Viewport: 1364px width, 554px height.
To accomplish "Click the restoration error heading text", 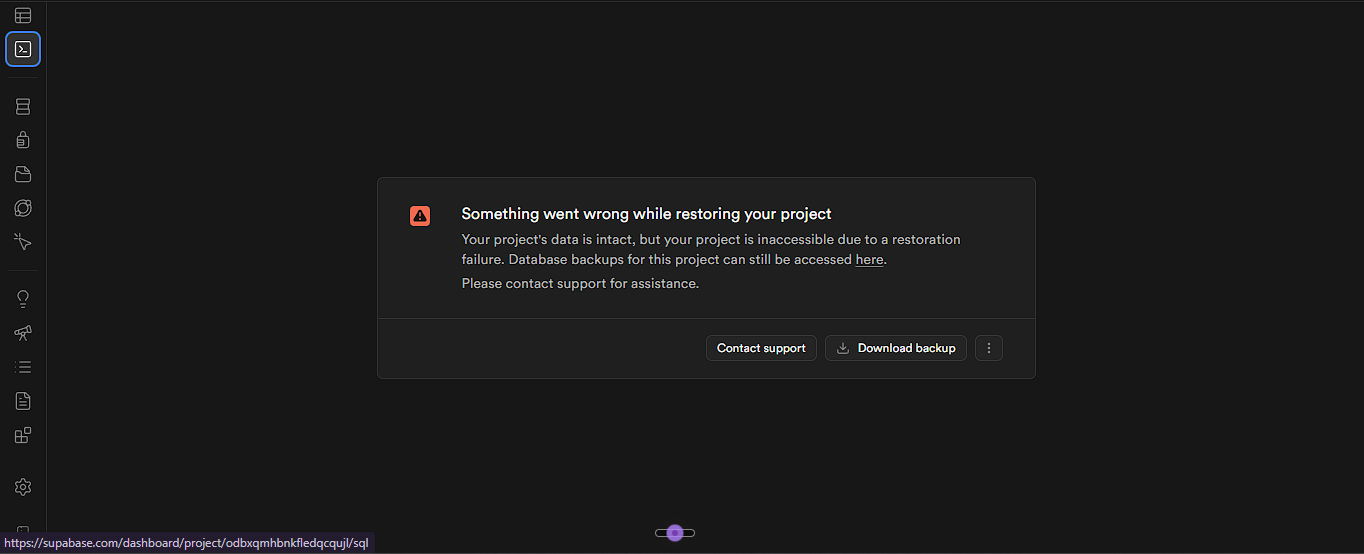I will click(646, 214).
